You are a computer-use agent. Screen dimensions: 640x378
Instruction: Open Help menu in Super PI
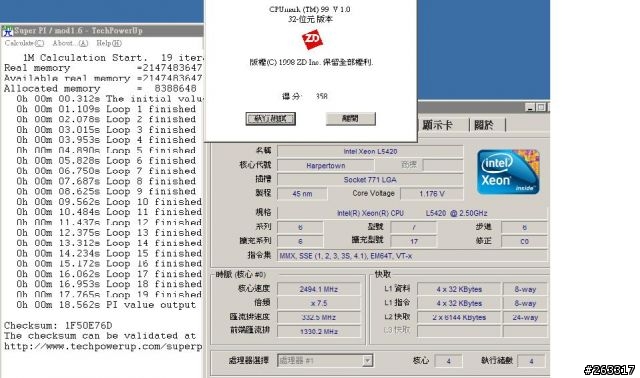109,43
